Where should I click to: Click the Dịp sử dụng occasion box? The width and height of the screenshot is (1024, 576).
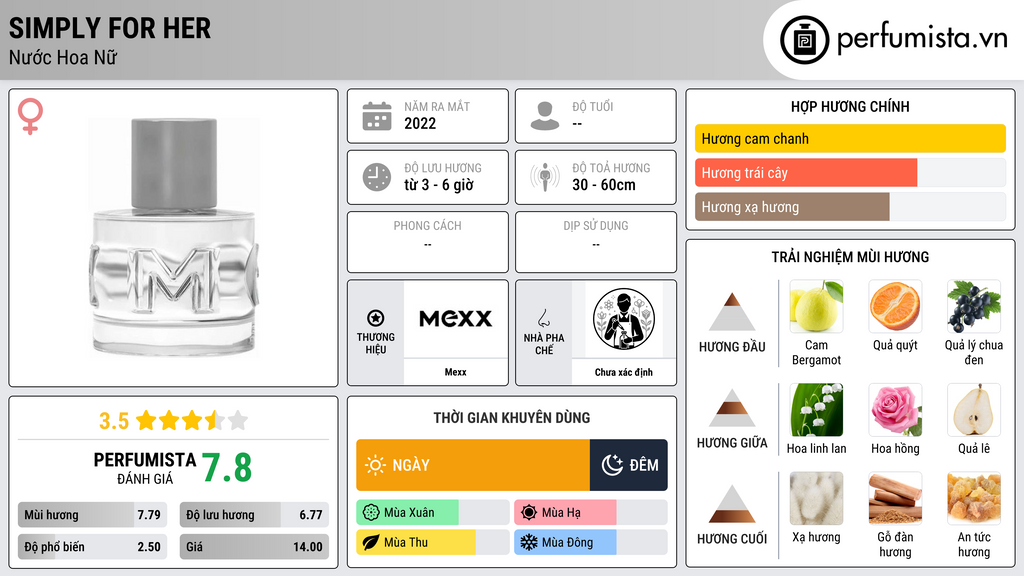tap(596, 242)
